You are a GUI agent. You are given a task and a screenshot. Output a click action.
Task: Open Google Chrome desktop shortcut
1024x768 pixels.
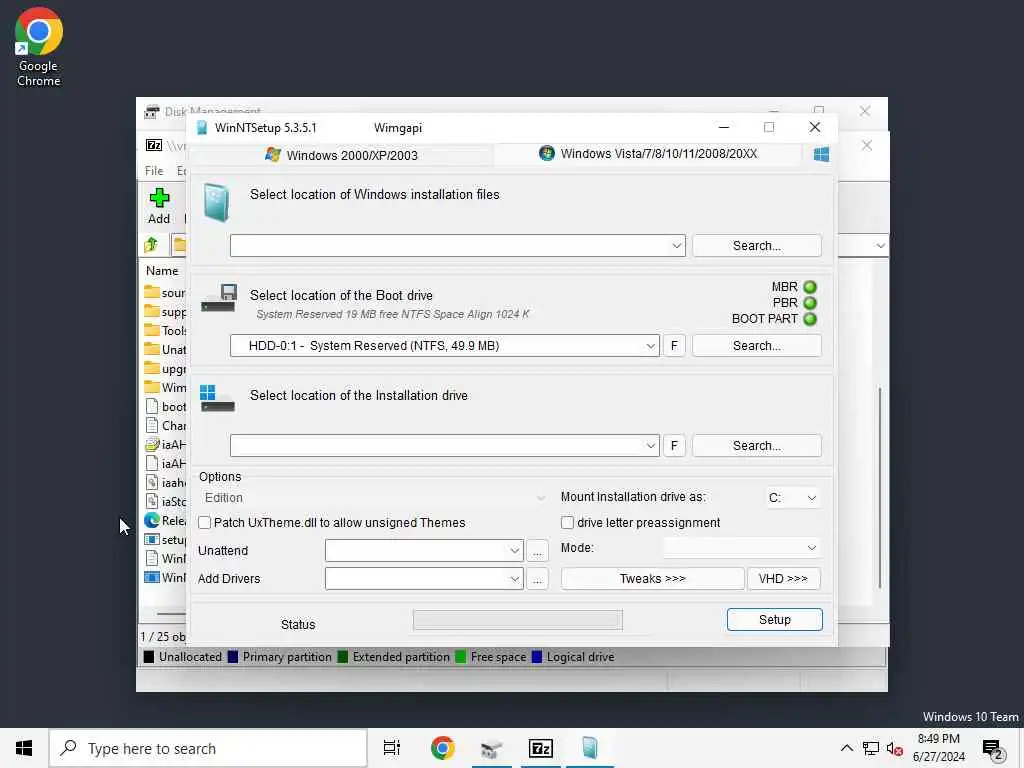click(39, 47)
